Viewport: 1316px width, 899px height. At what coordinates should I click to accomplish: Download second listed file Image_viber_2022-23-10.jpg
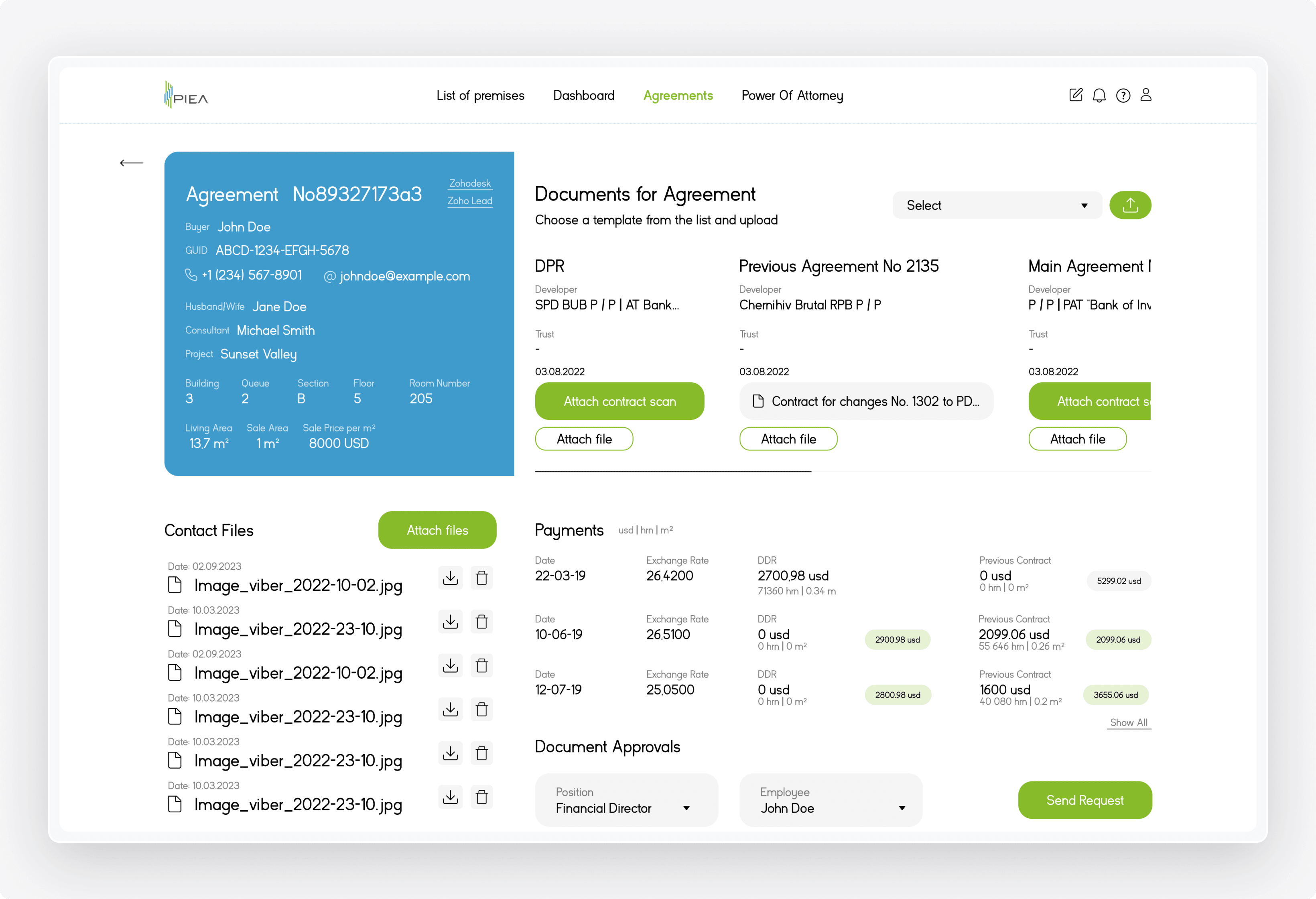(450, 621)
